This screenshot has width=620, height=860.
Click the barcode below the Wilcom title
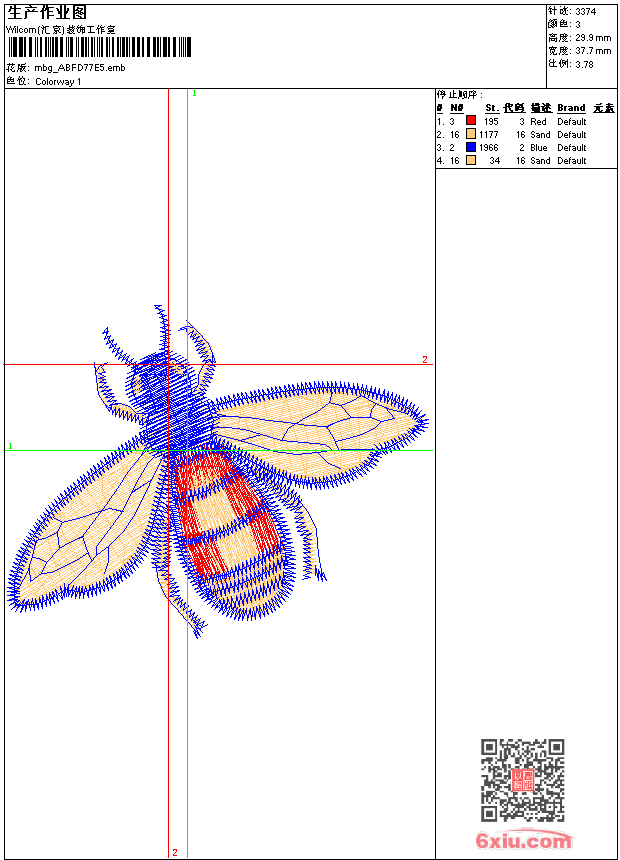99,47
